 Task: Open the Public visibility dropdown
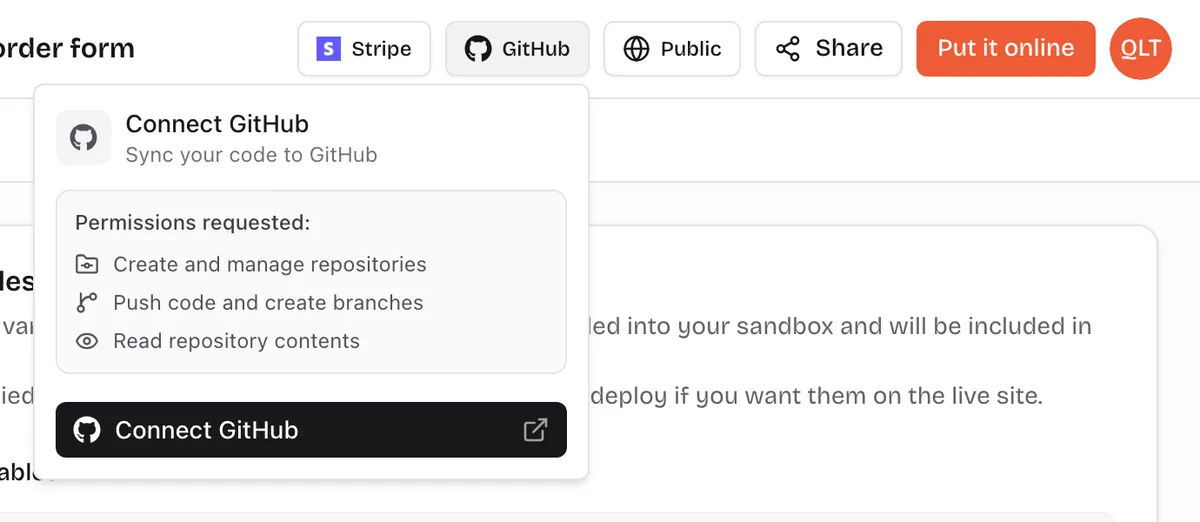pyautogui.click(x=672, y=49)
